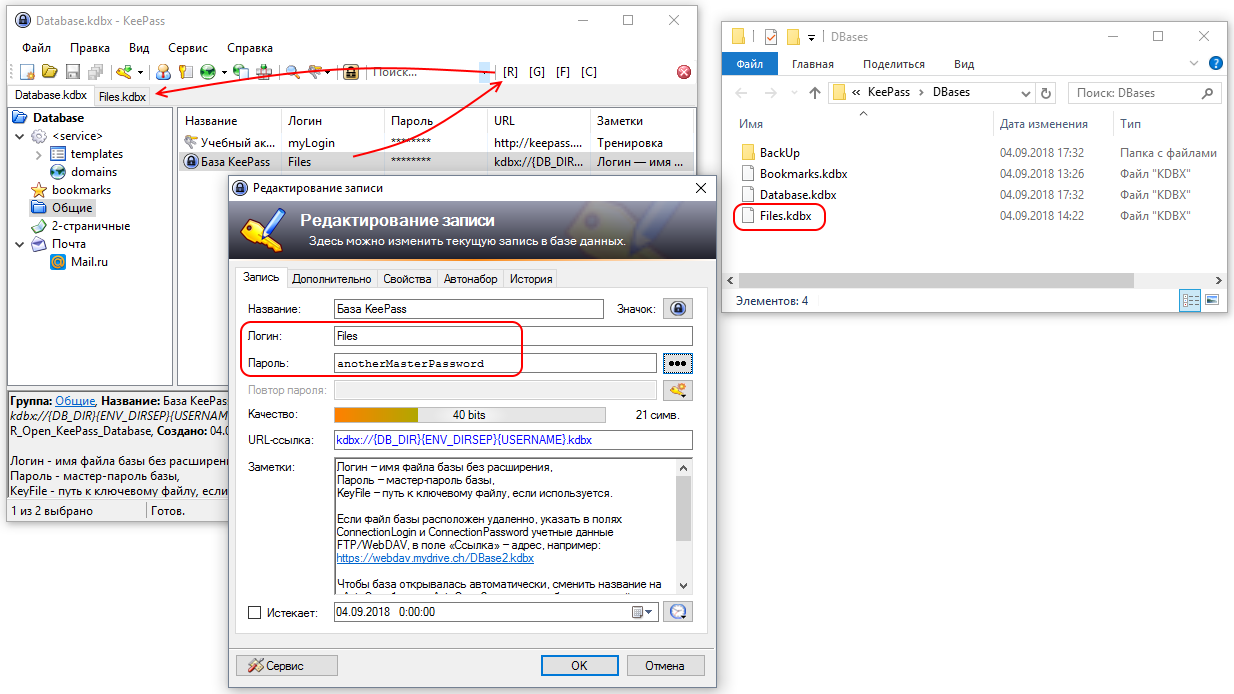
Task: Click the Properties checkmark icon in Explorer title bar
Action: [x=771, y=37]
